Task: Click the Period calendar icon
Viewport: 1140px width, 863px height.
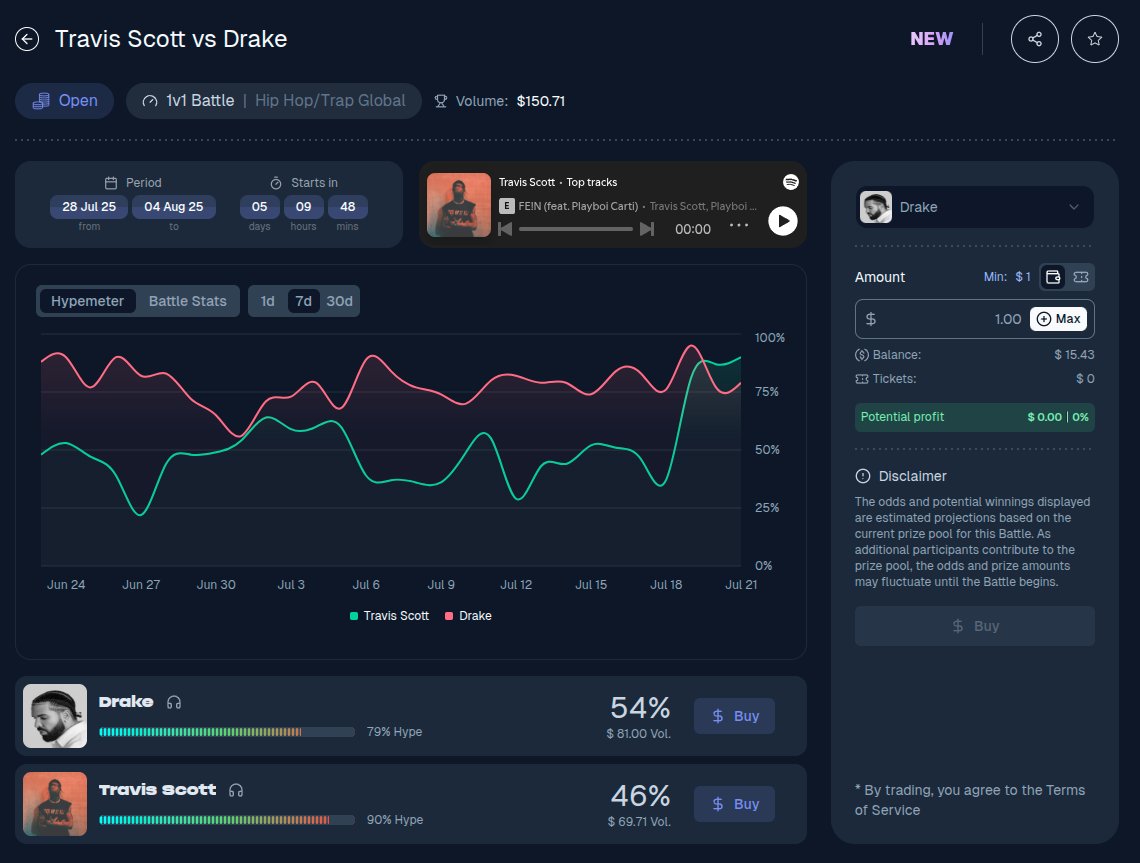Action: click(111, 182)
